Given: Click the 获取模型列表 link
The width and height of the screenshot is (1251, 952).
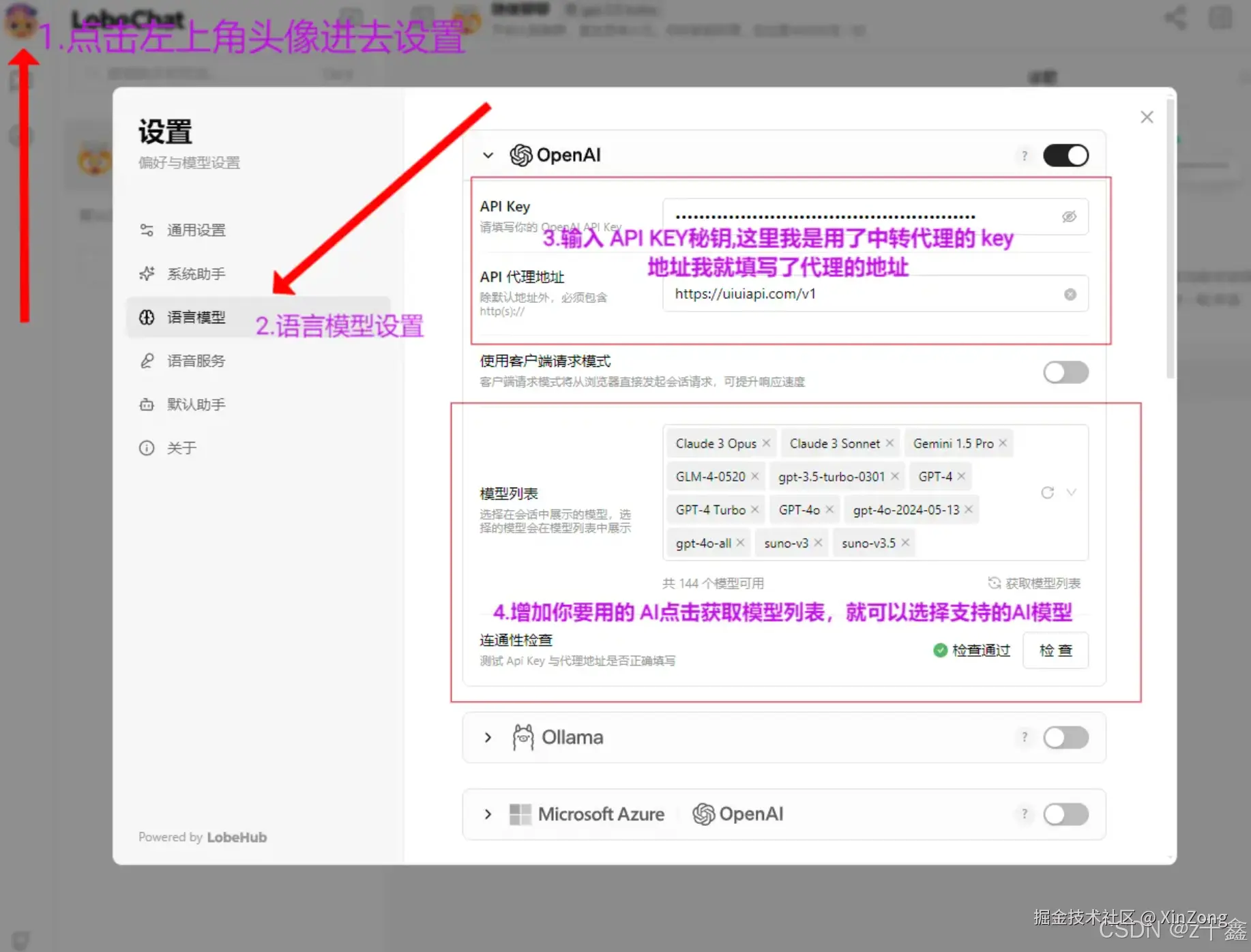Looking at the screenshot, I should (x=1033, y=583).
